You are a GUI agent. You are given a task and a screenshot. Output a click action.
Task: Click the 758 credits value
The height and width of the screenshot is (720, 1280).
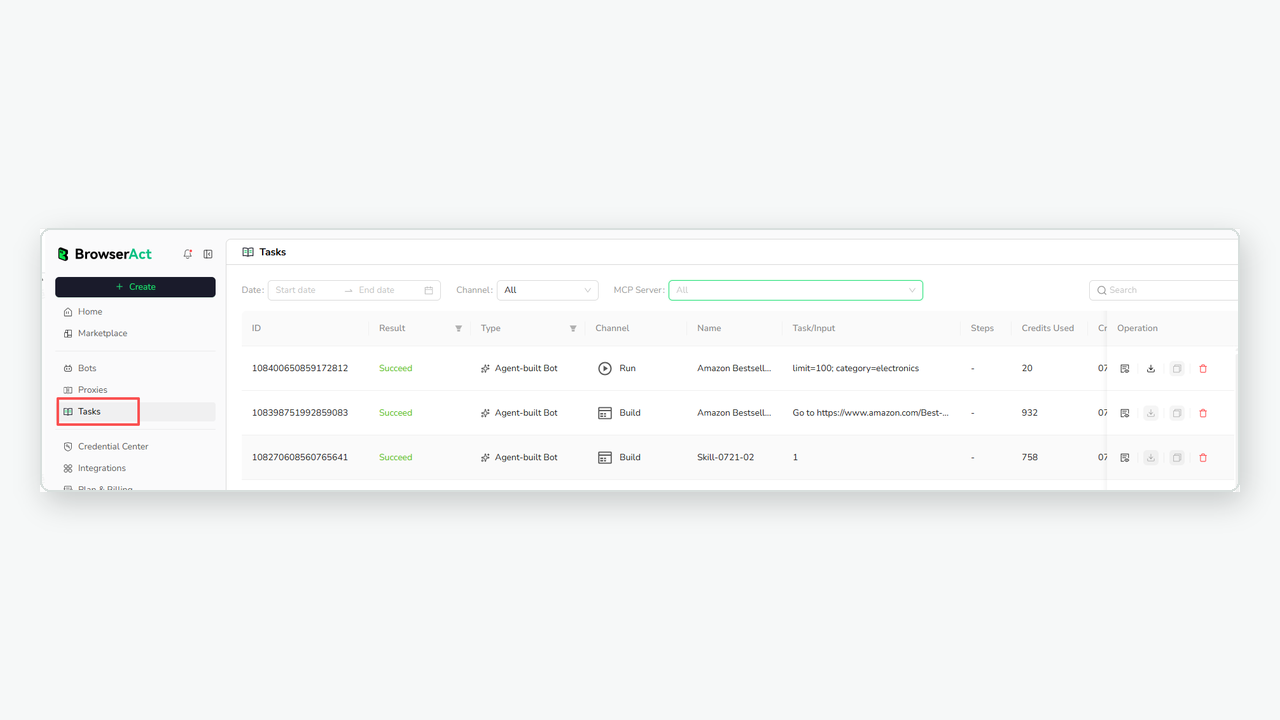click(1029, 457)
